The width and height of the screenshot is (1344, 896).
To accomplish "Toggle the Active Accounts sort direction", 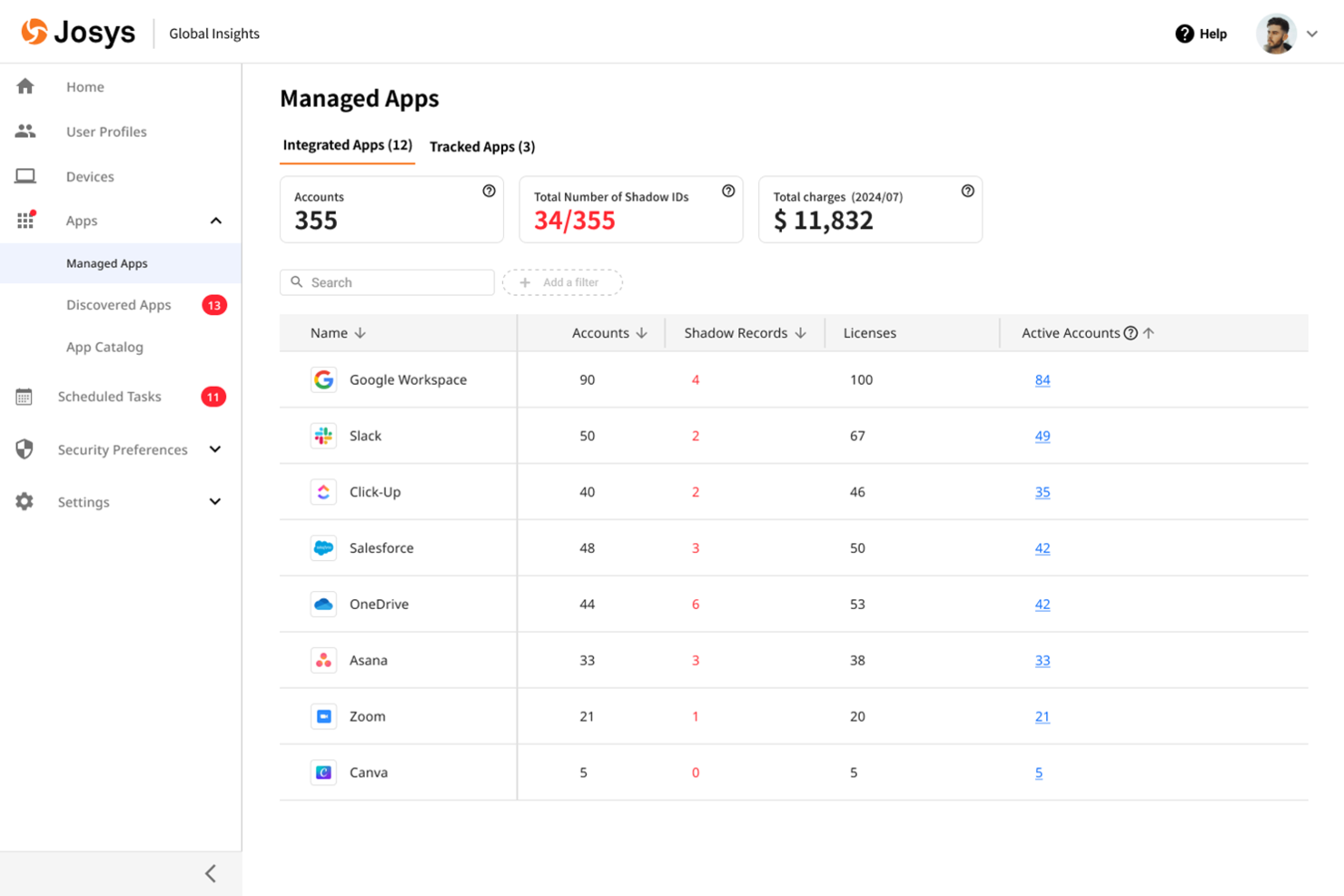I will point(1150,332).
